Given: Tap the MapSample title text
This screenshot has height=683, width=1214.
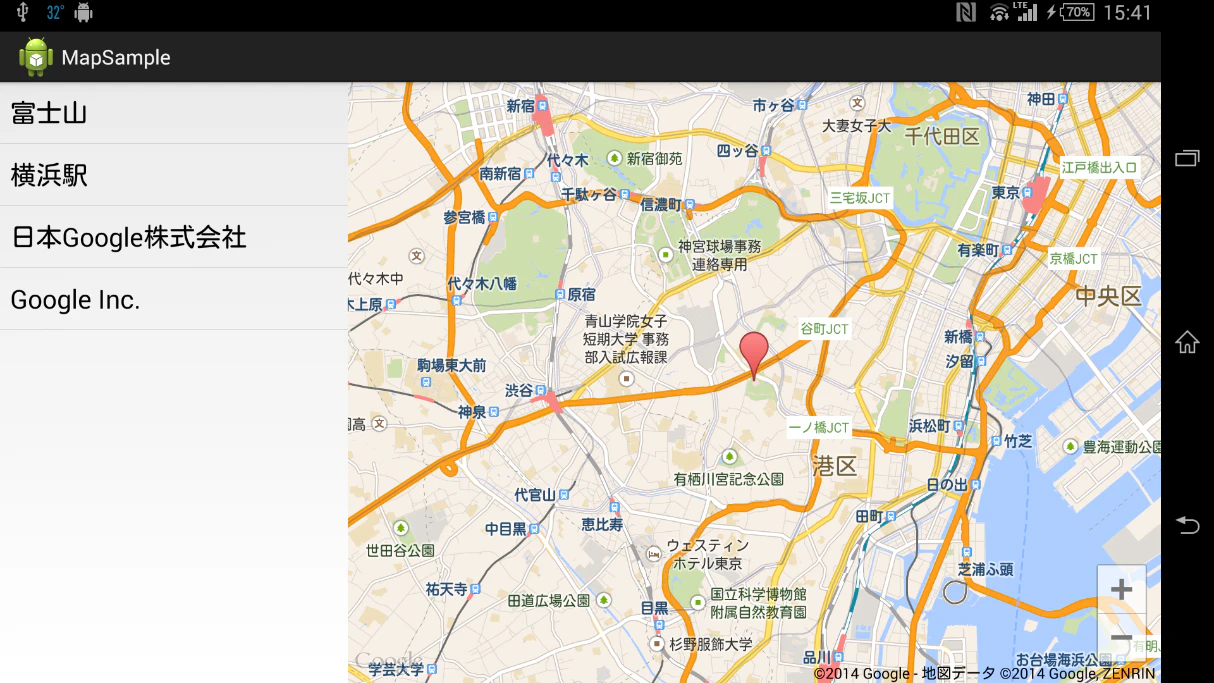Looking at the screenshot, I should [116, 58].
